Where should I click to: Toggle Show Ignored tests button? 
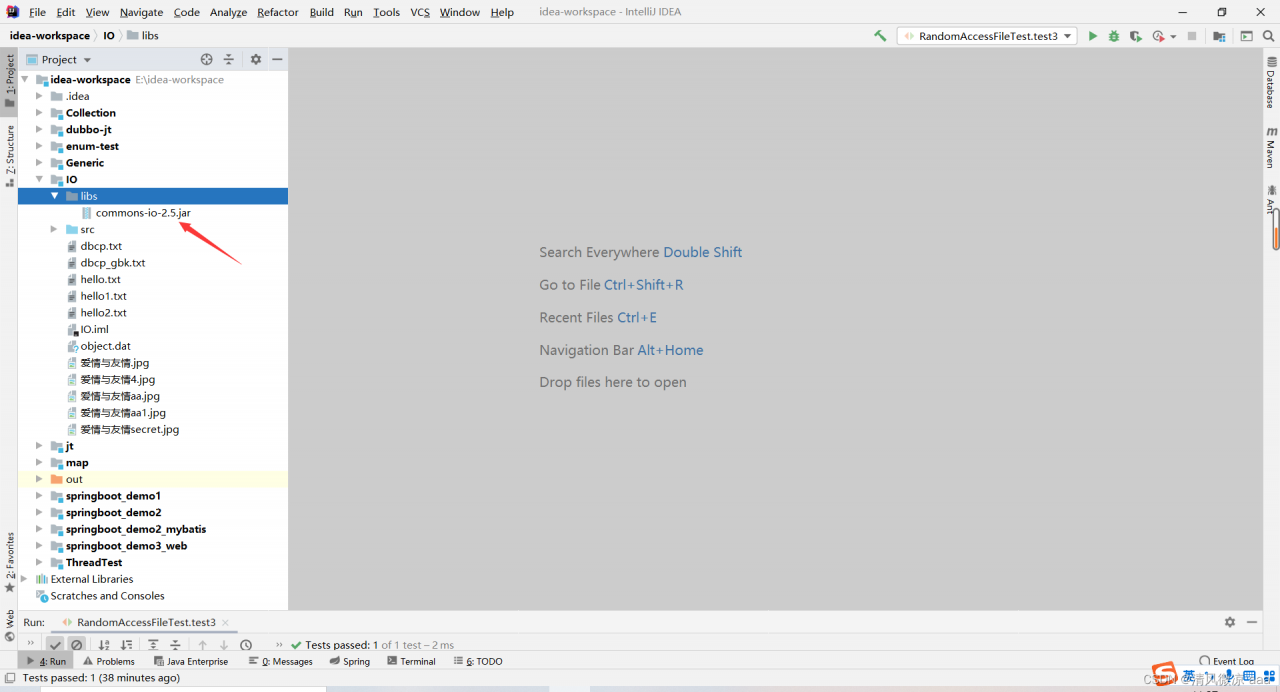[76, 645]
